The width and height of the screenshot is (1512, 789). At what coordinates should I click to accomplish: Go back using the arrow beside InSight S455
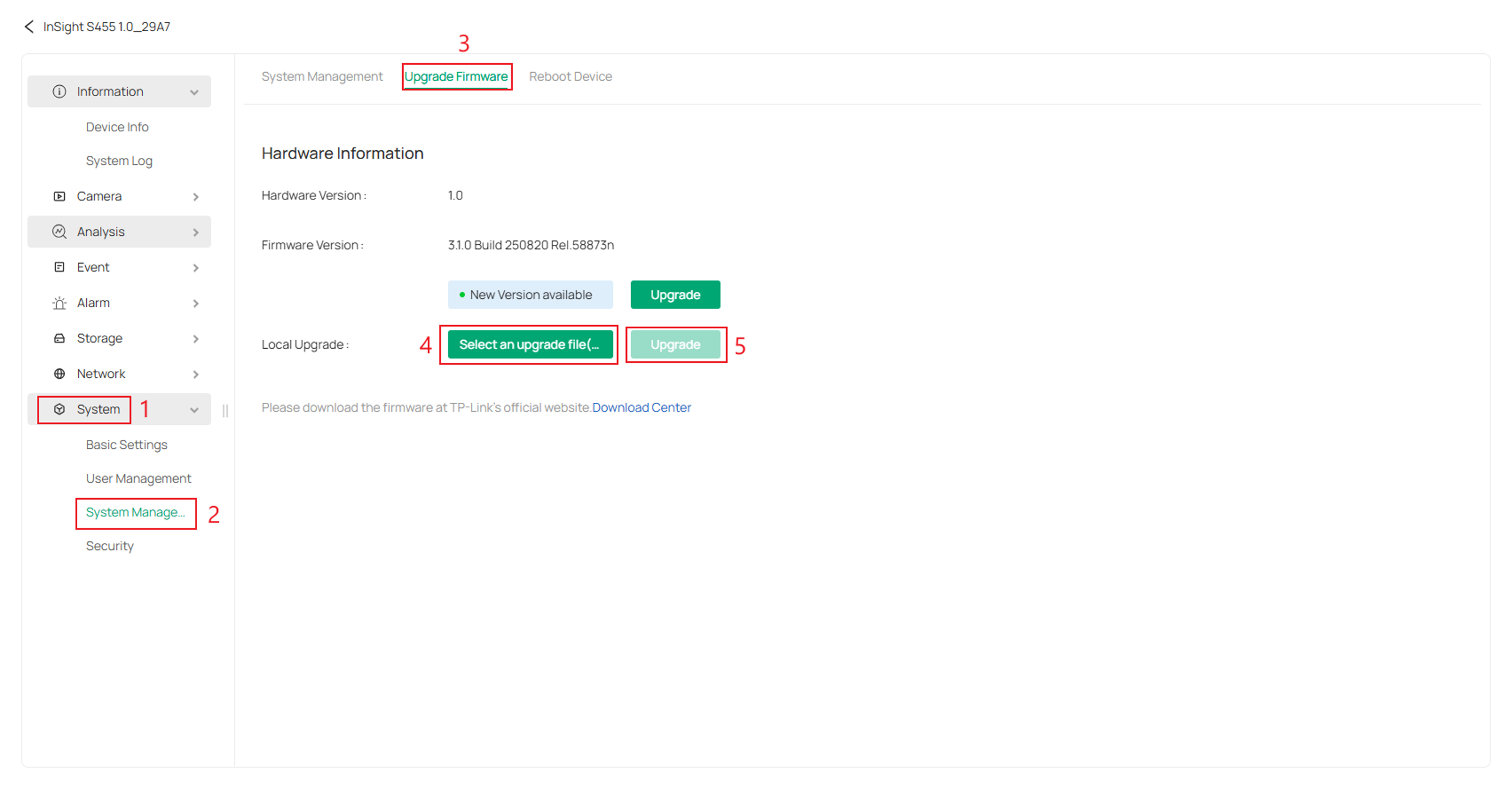pyautogui.click(x=30, y=27)
